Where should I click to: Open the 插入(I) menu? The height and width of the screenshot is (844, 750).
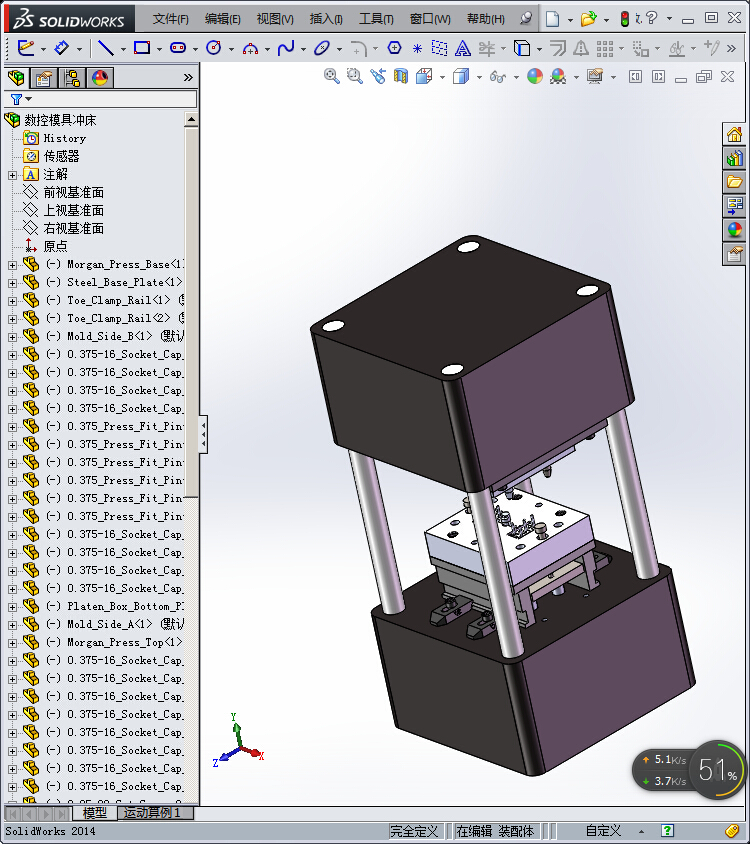click(x=326, y=19)
